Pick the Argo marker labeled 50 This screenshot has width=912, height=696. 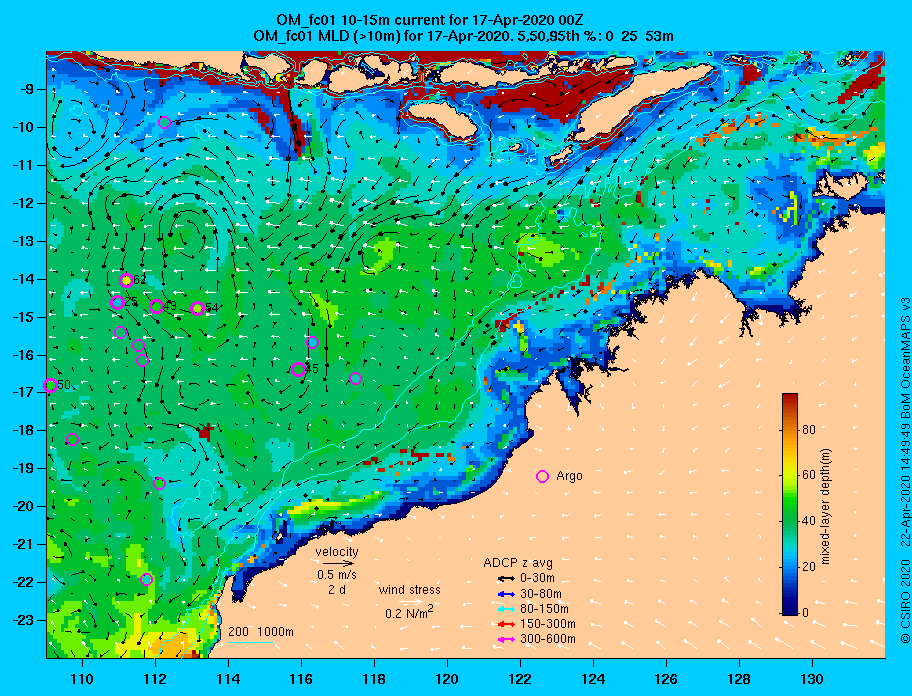(x=50, y=385)
